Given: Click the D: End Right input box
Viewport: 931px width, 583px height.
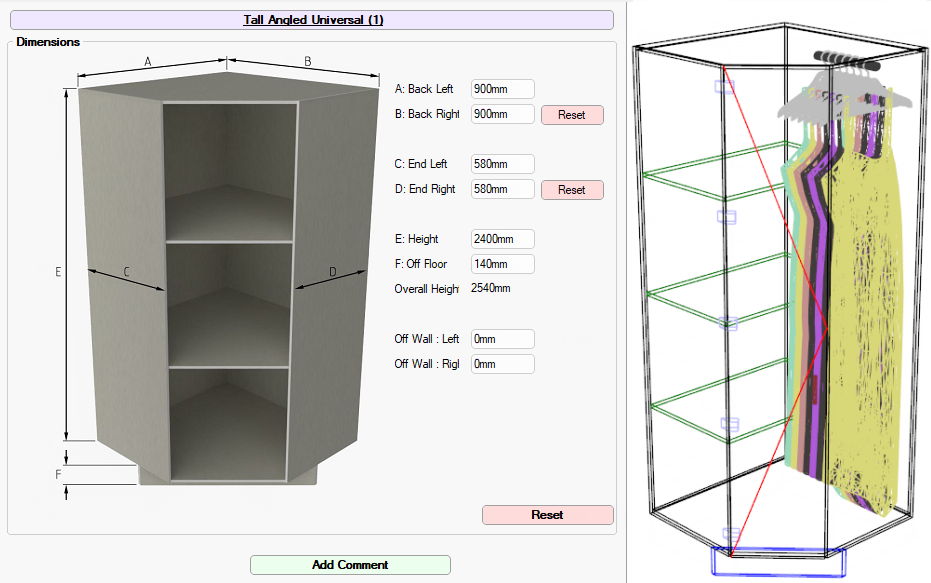Looking at the screenshot, I should pos(502,189).
